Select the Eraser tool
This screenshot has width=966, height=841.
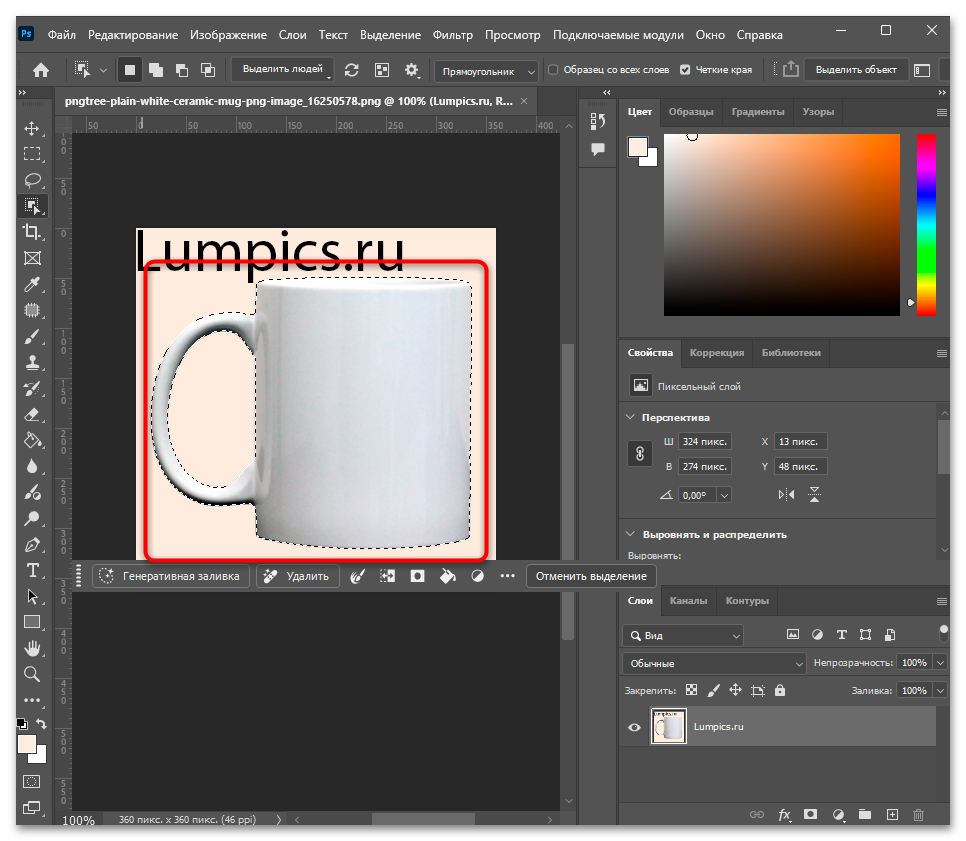point(32,415)
